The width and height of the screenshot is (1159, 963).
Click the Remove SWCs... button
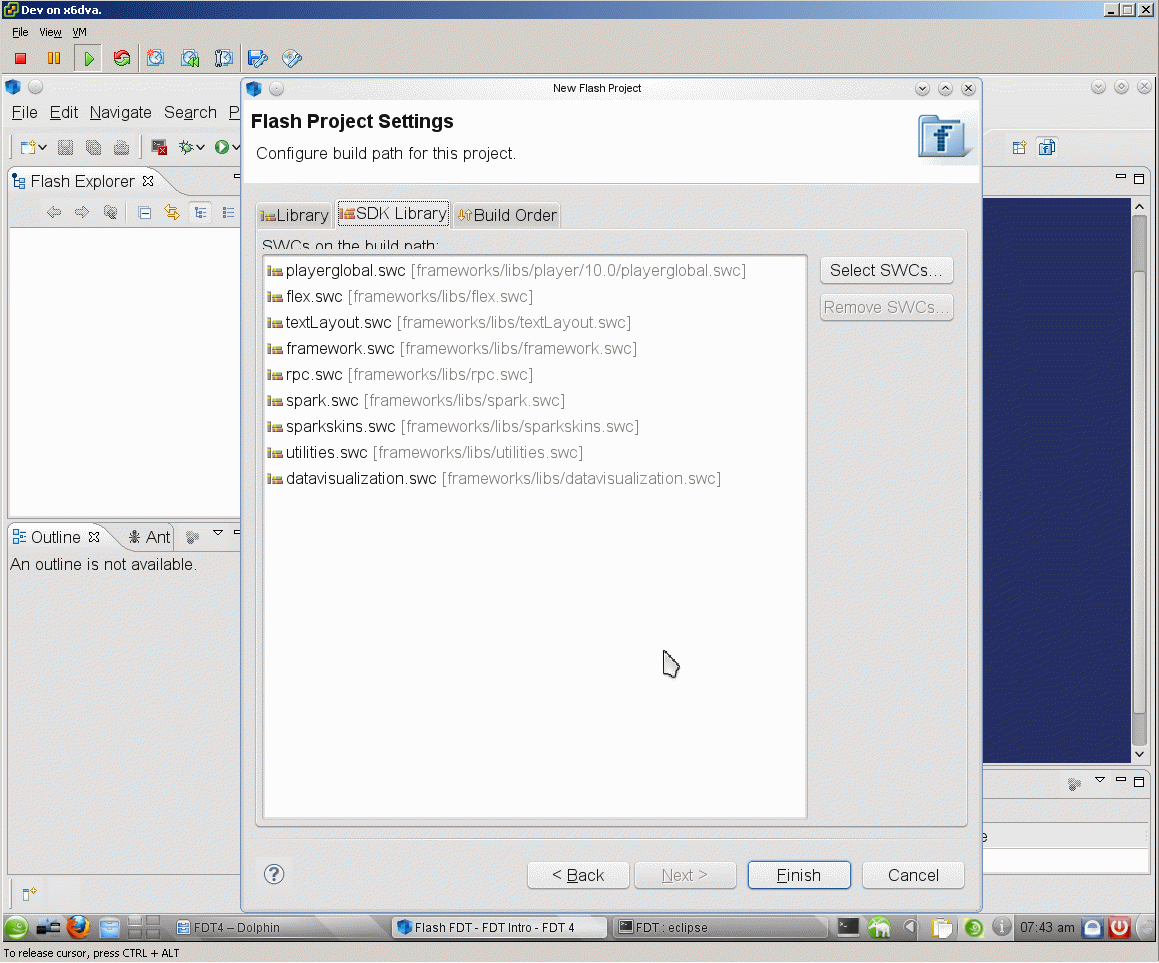coord(886,307)
